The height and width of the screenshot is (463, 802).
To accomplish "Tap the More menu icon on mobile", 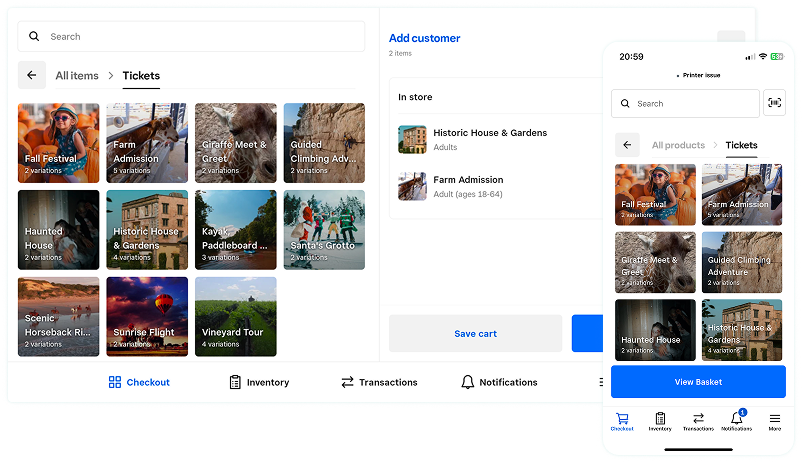I will tap(774, 421).
